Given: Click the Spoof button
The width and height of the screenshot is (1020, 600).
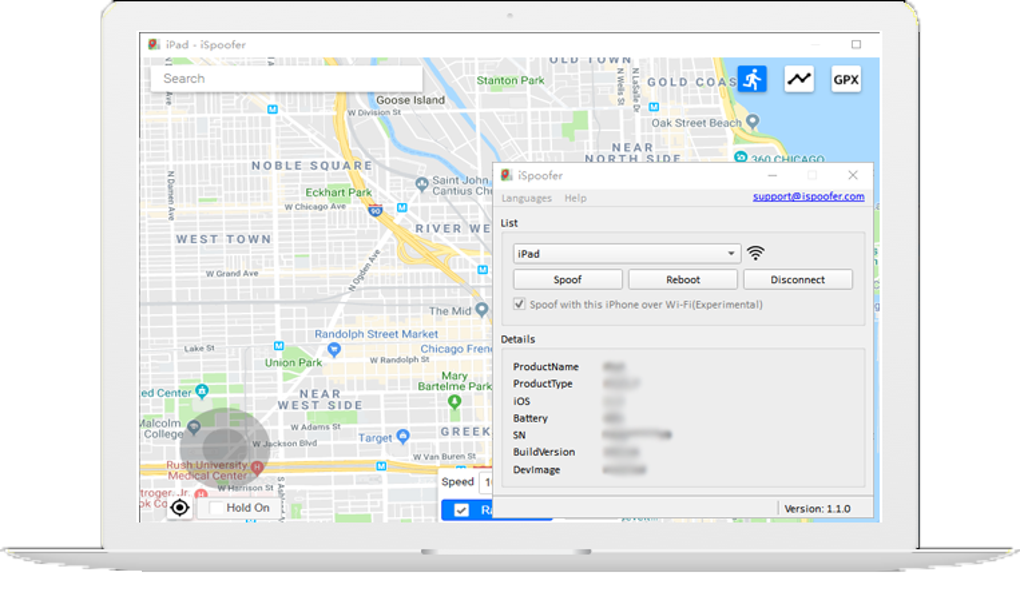Looking at the screenshot, I should (x=567, y=280).
